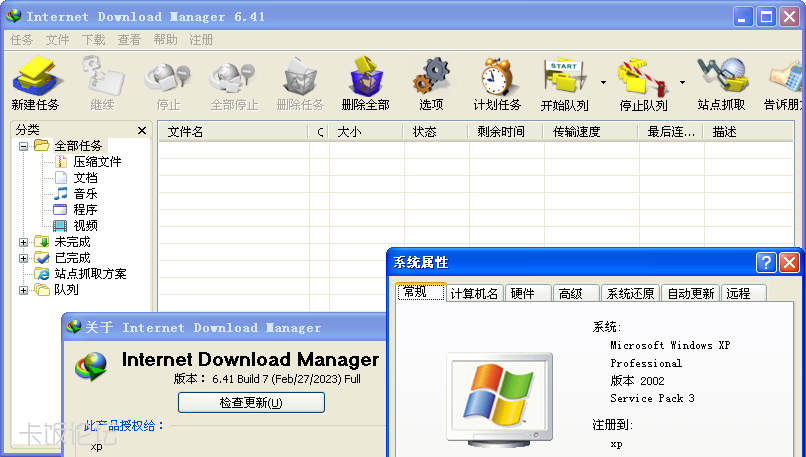Open the 帮助 menu

click(x=165, y=40)
